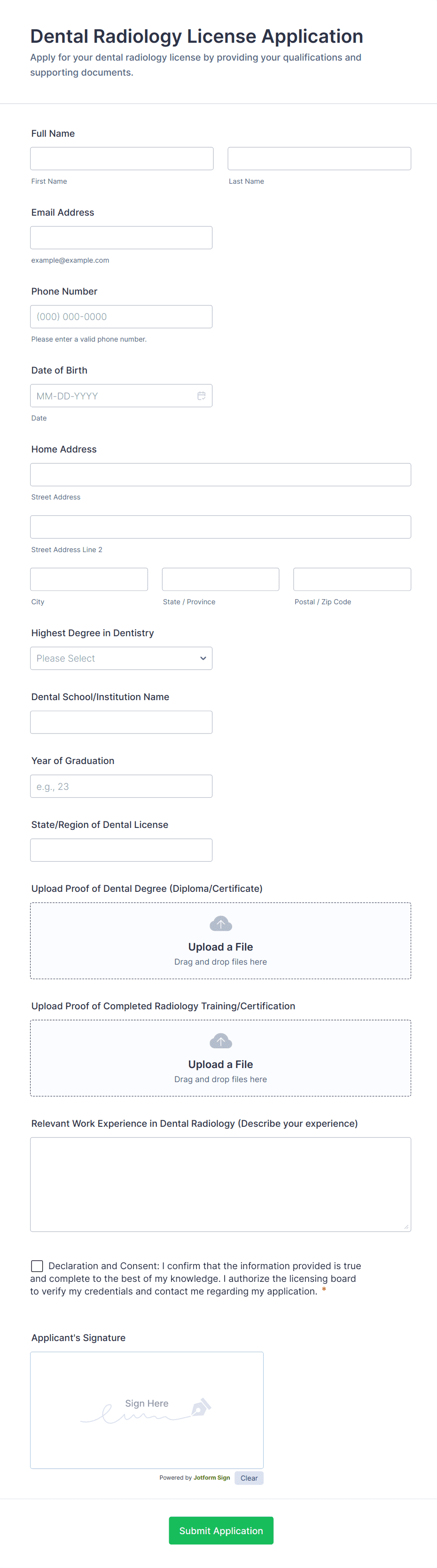Focus the Postal / Zip Code field
Image resolution: width=437 pixels, height=1568 pixels.
(352, 579)
